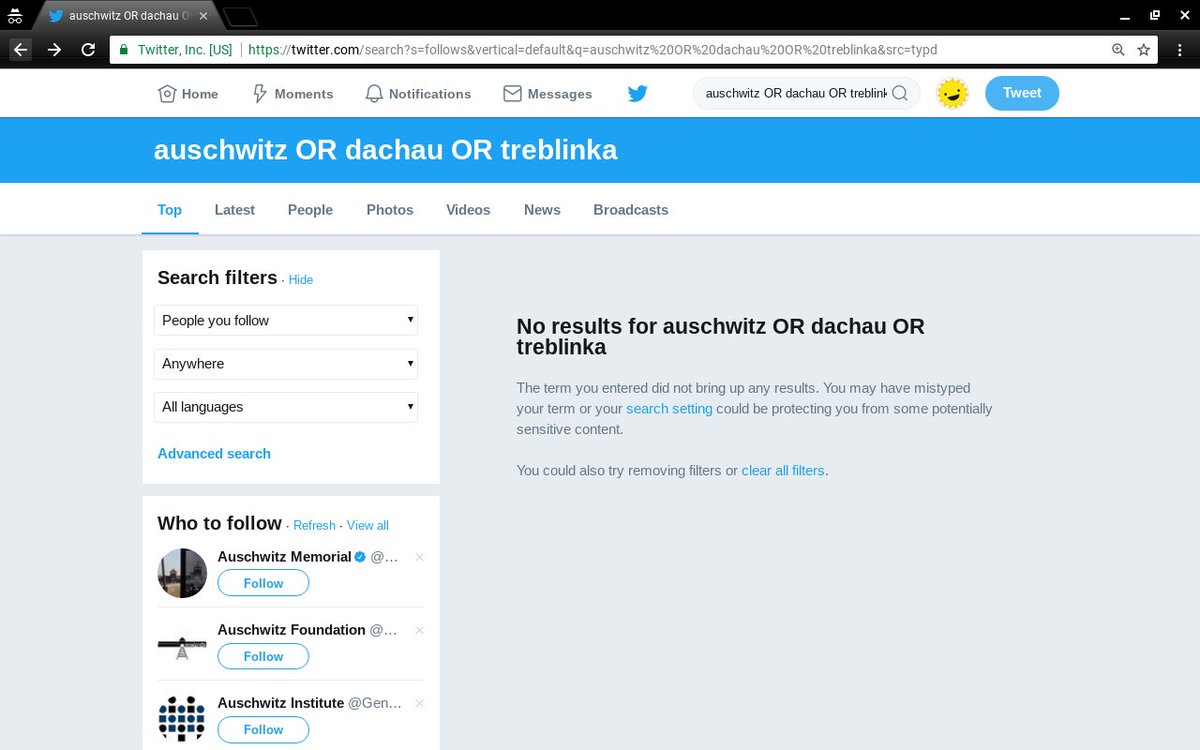
Task: Click the browser address bar URL
Action: [x=592, y=49]
